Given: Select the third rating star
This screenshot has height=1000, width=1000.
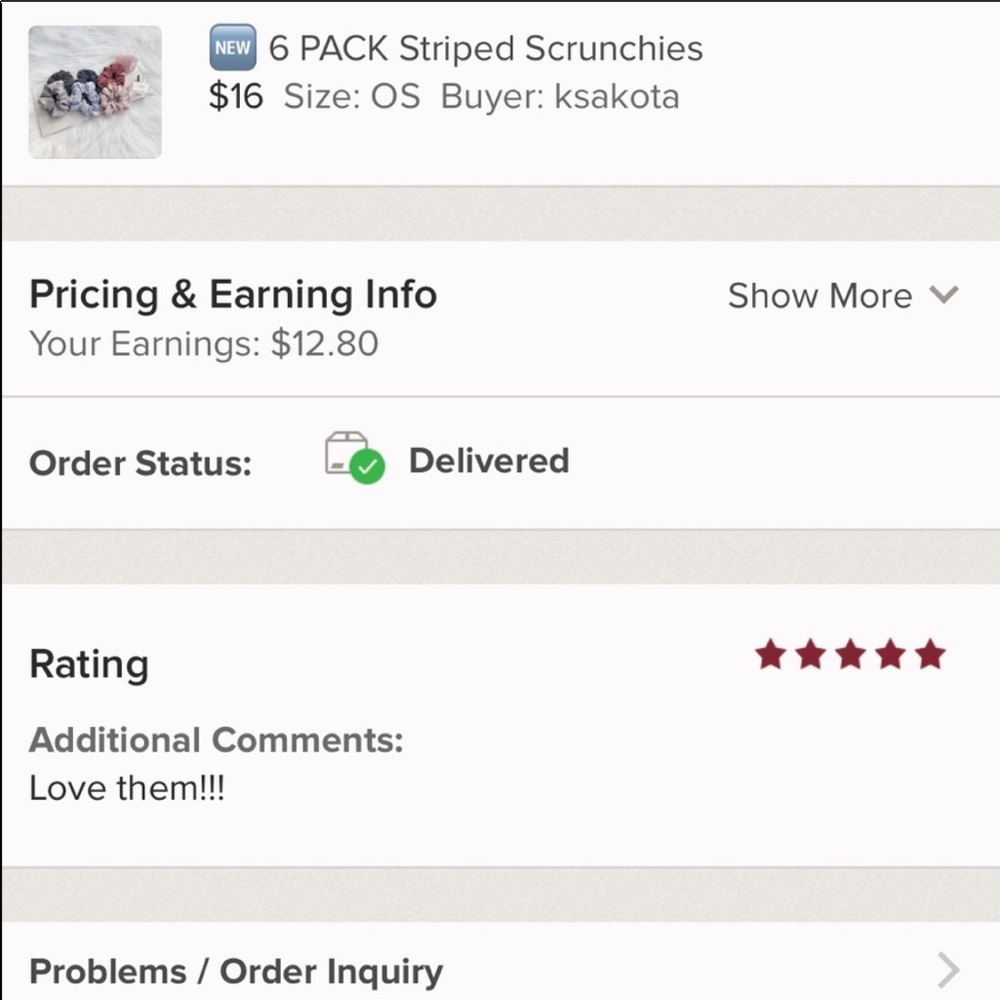Looking at the screenshot, I should (x=851, y=654).
